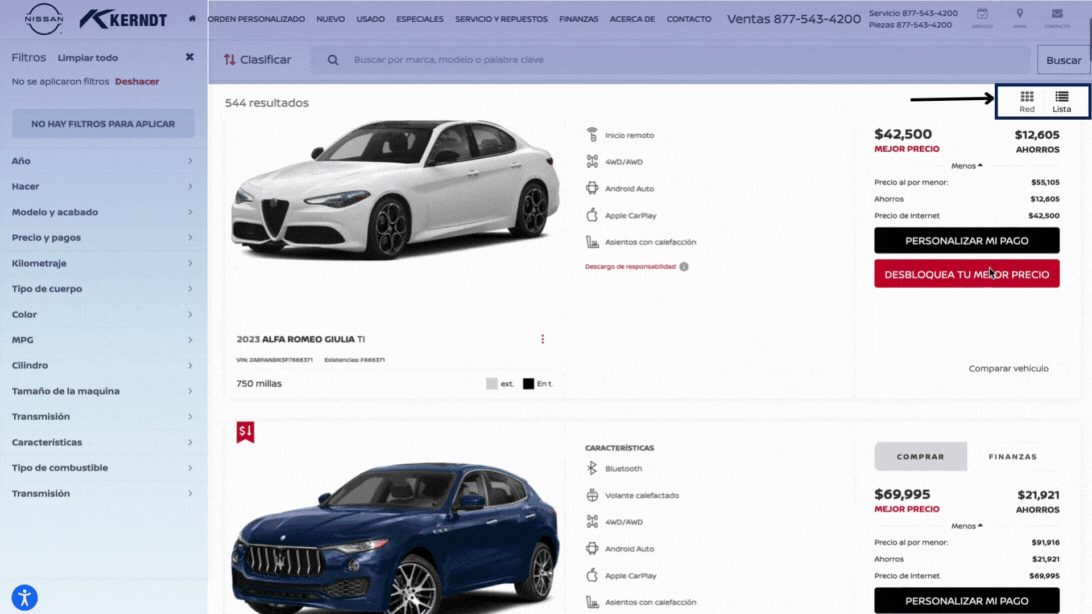Open Clasificar sort options
The width and height of the screenshot is (1092, 614).
tap(258, 60)
